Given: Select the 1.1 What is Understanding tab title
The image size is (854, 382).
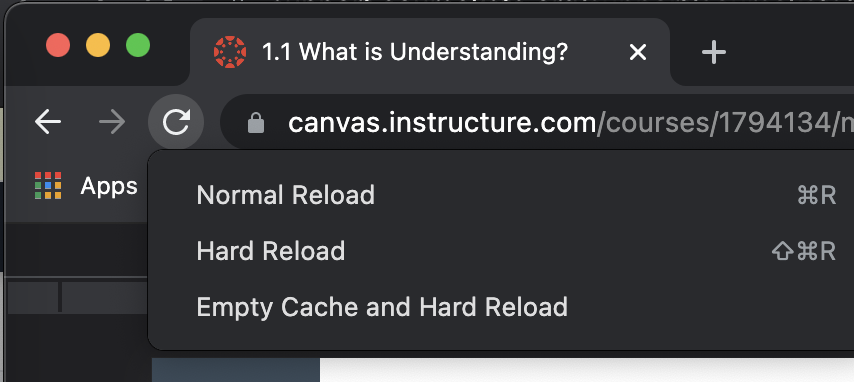Looking at the screenshot, I should [x=415, y=52].
